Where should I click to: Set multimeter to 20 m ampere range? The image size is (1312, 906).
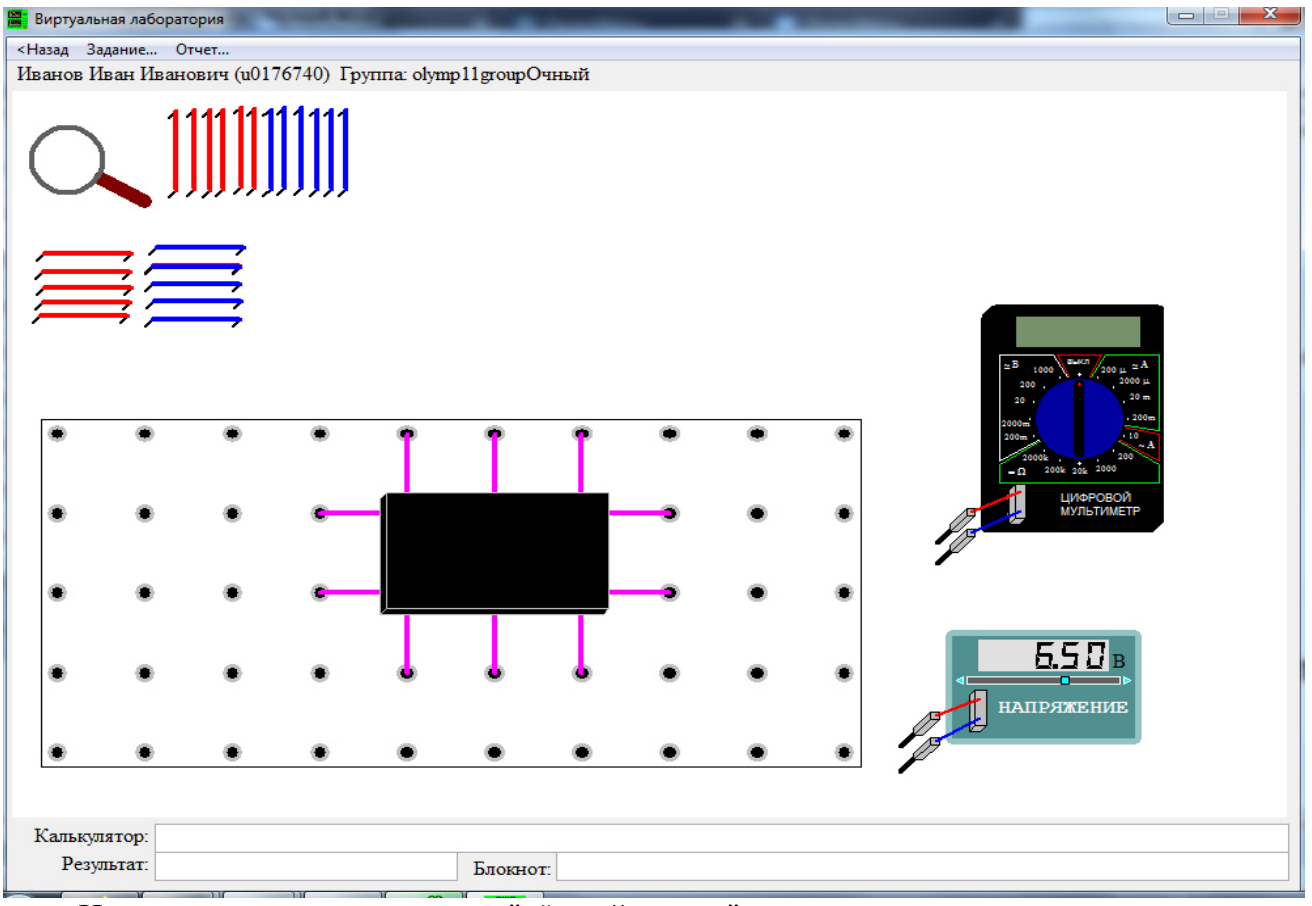pos(1140,397)
